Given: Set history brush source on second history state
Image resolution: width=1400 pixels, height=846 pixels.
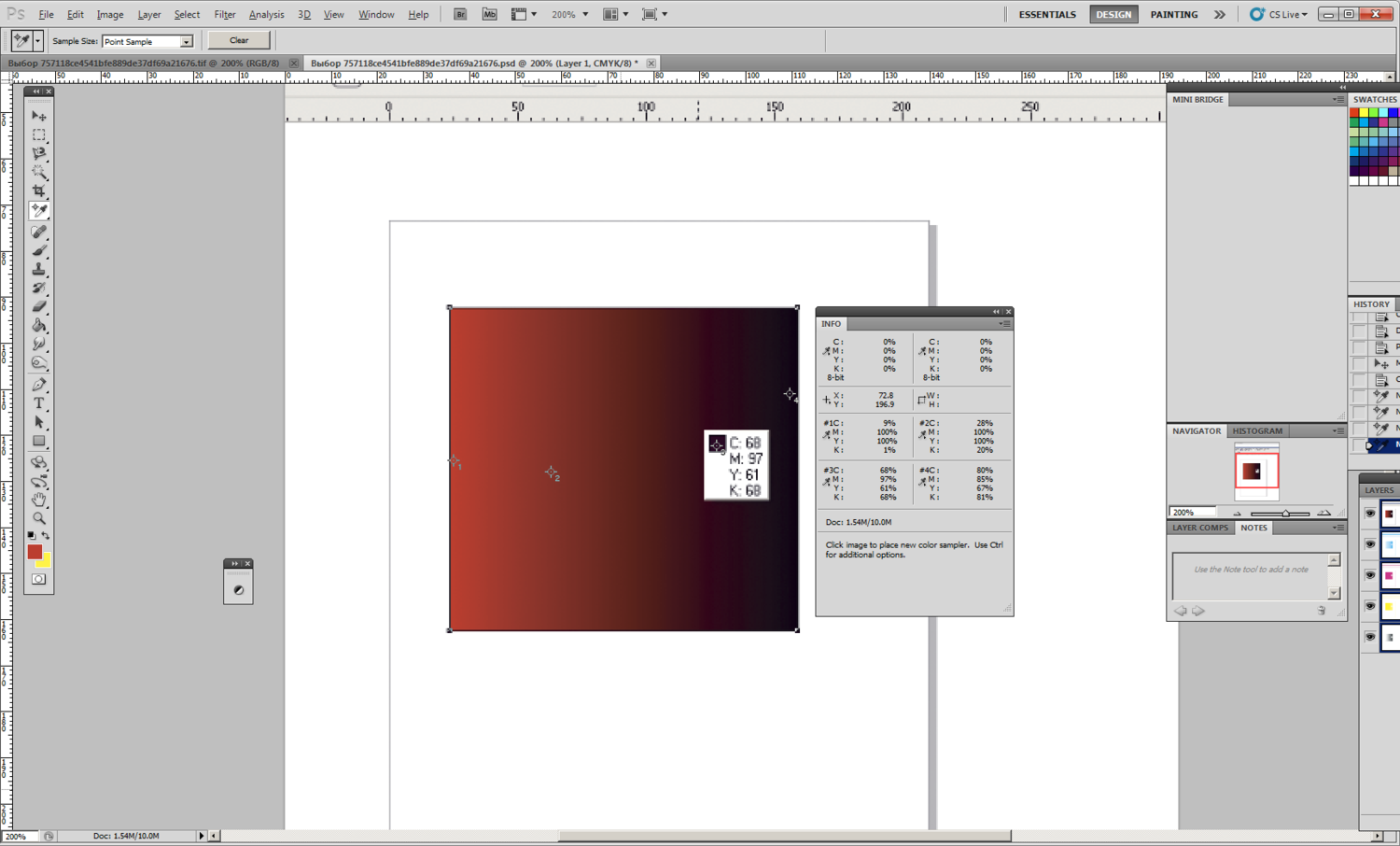Looking at the screenshot, I should [1360, 332].
